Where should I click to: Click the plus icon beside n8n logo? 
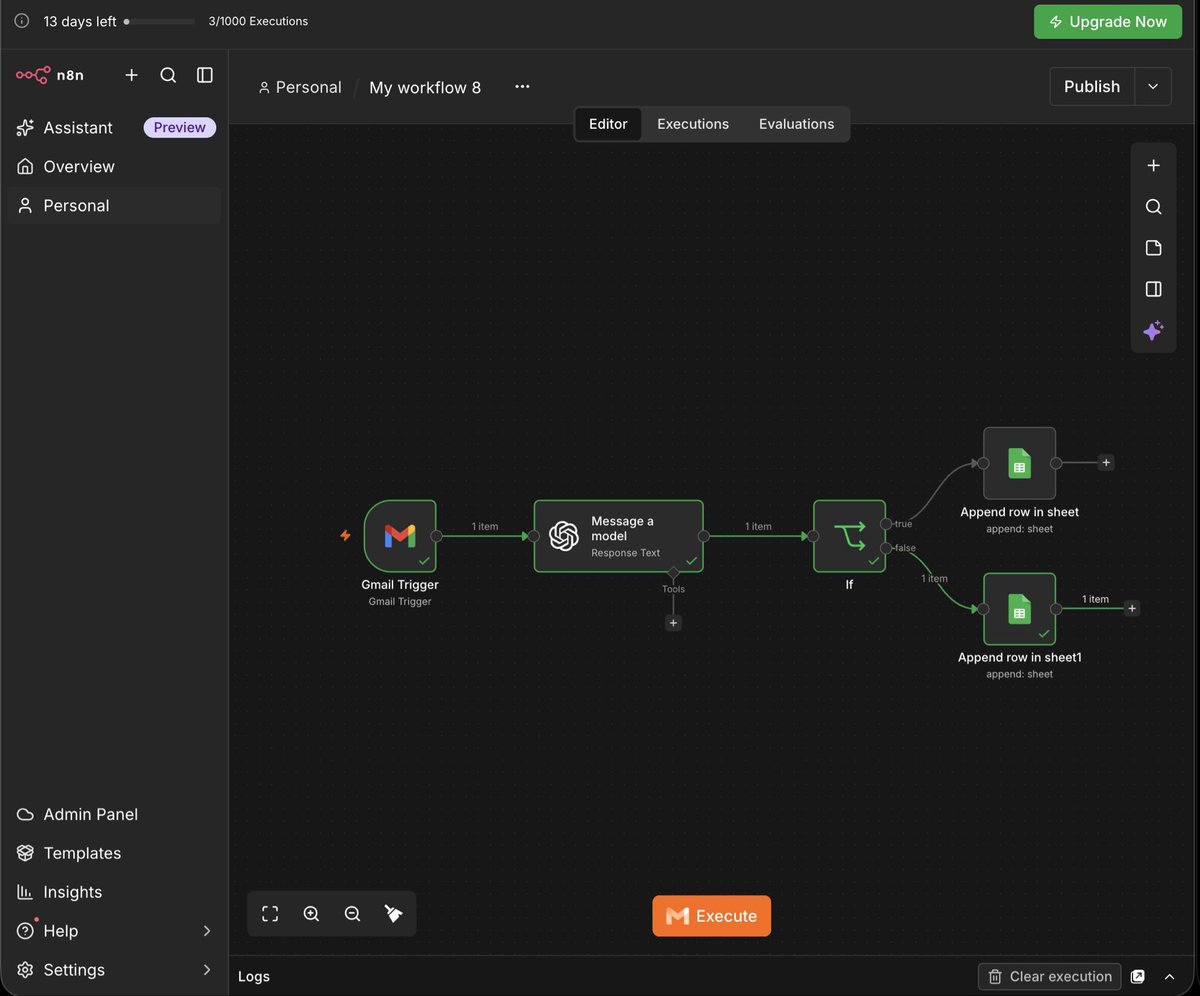(131, 75)
